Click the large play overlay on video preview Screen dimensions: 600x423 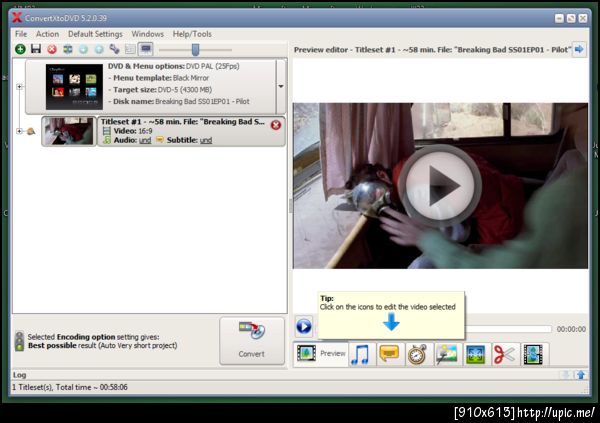(440, 186)
